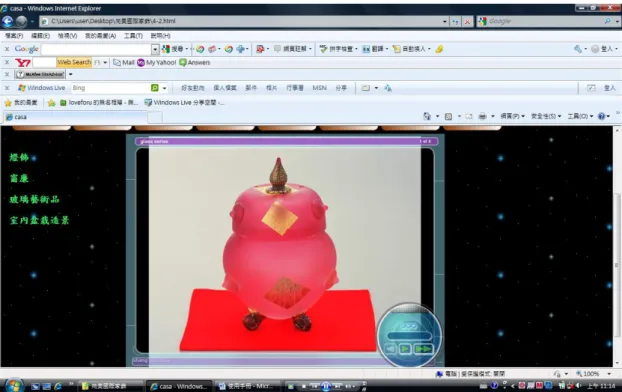622x392 pixels.
Task: Click the Windows Start orb
Action: 13,386
